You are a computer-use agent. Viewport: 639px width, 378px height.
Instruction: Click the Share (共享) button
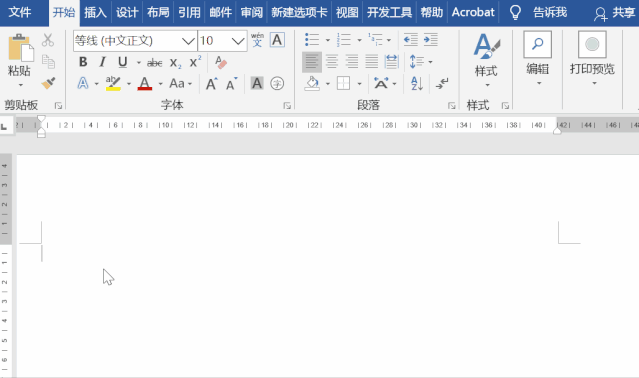click(615, 13)
